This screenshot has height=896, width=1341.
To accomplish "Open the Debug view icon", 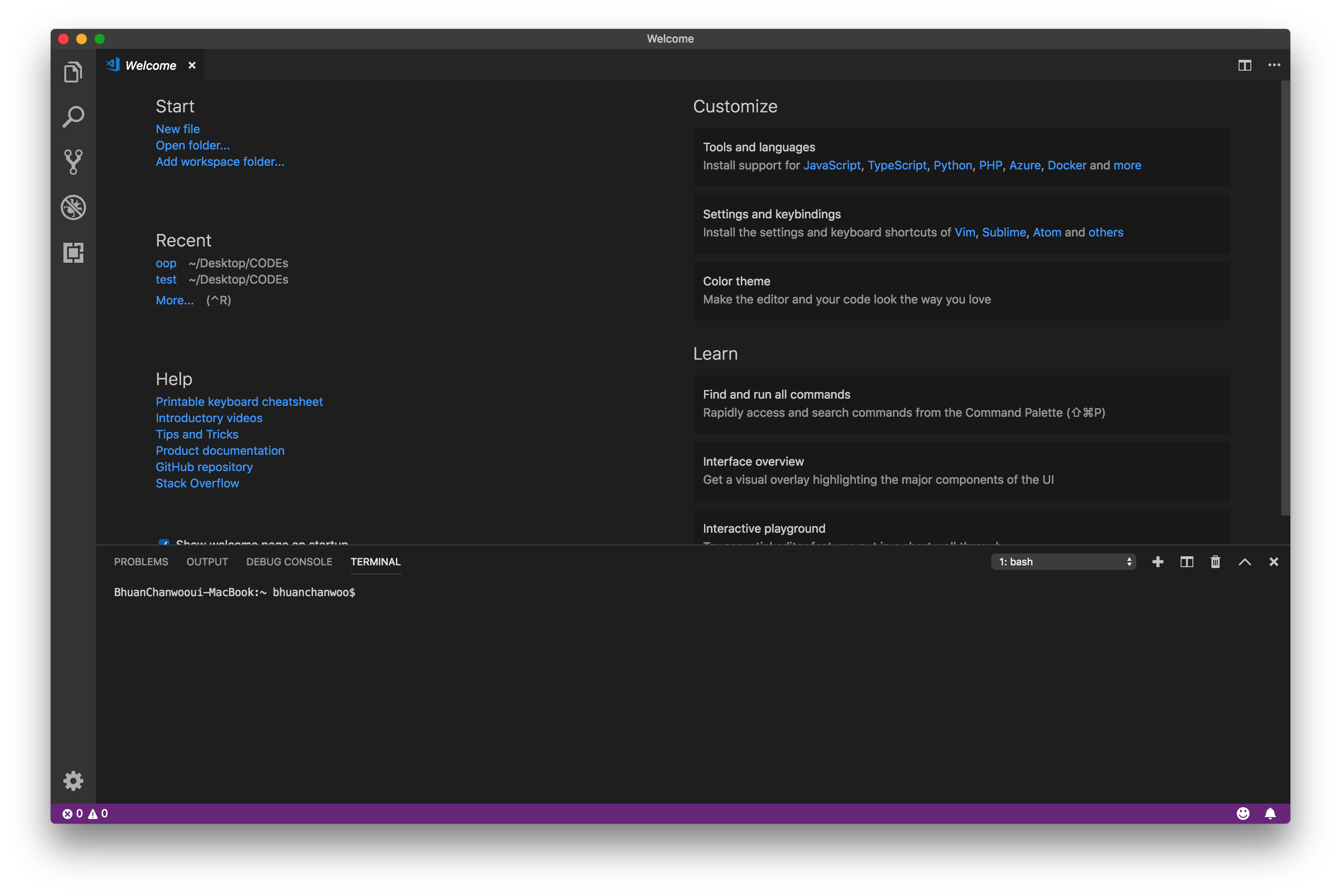I will [73, 207].
